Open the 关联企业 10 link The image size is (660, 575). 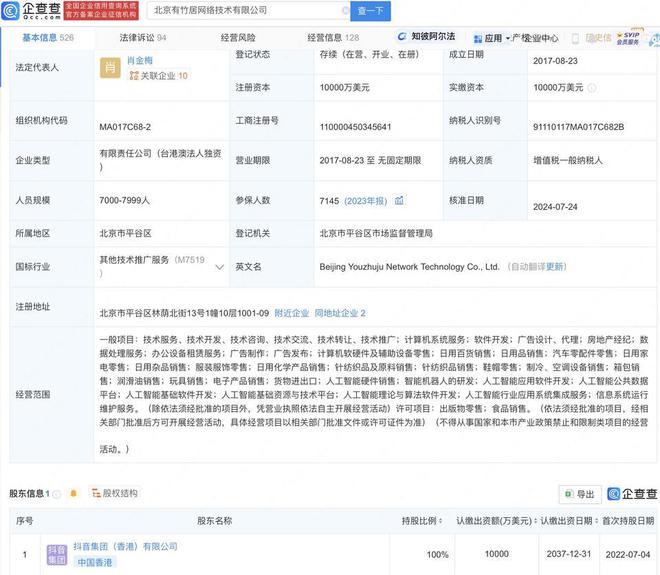point(159,76)
